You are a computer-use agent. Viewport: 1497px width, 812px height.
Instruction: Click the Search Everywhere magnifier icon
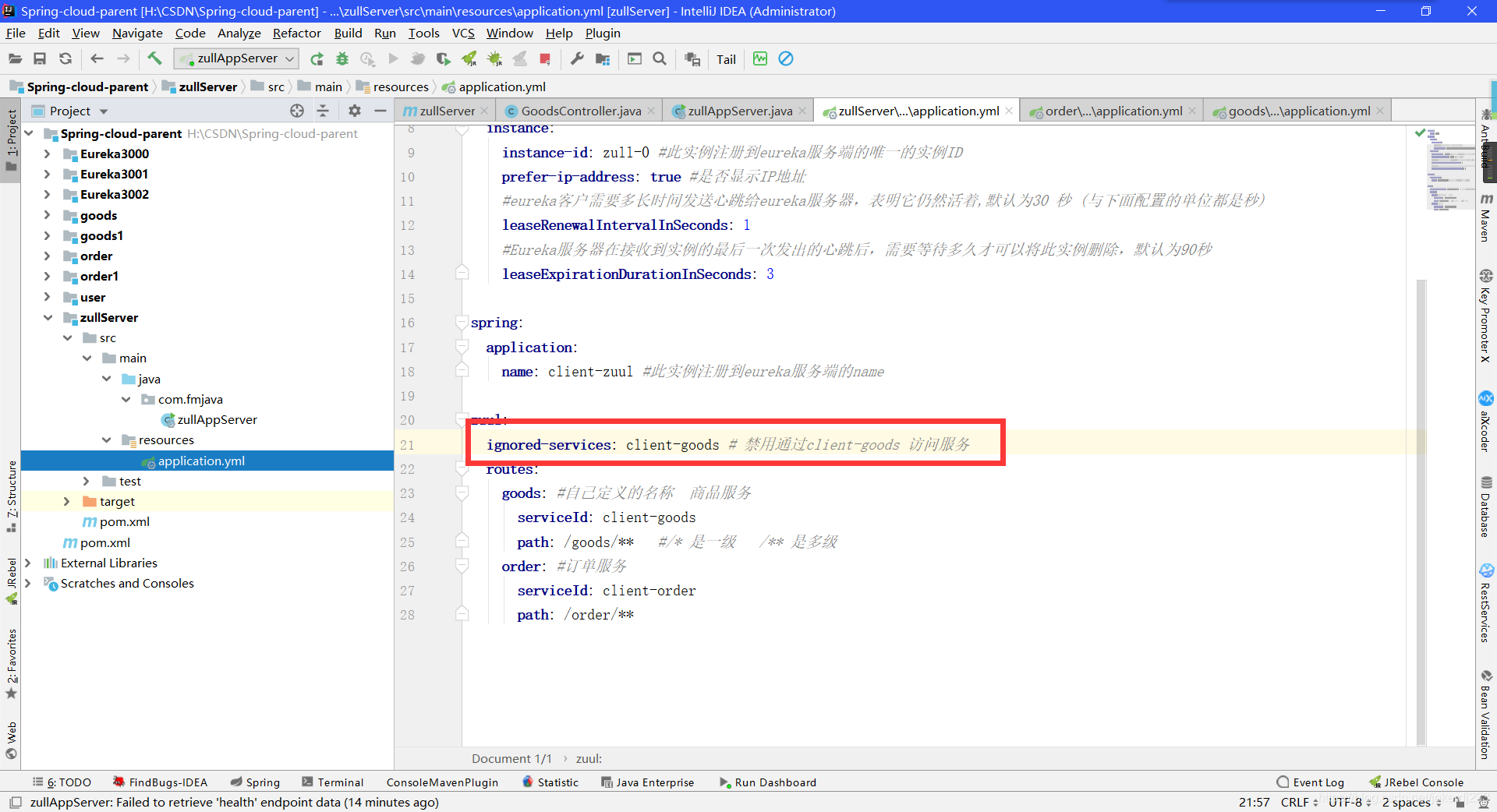660,58
